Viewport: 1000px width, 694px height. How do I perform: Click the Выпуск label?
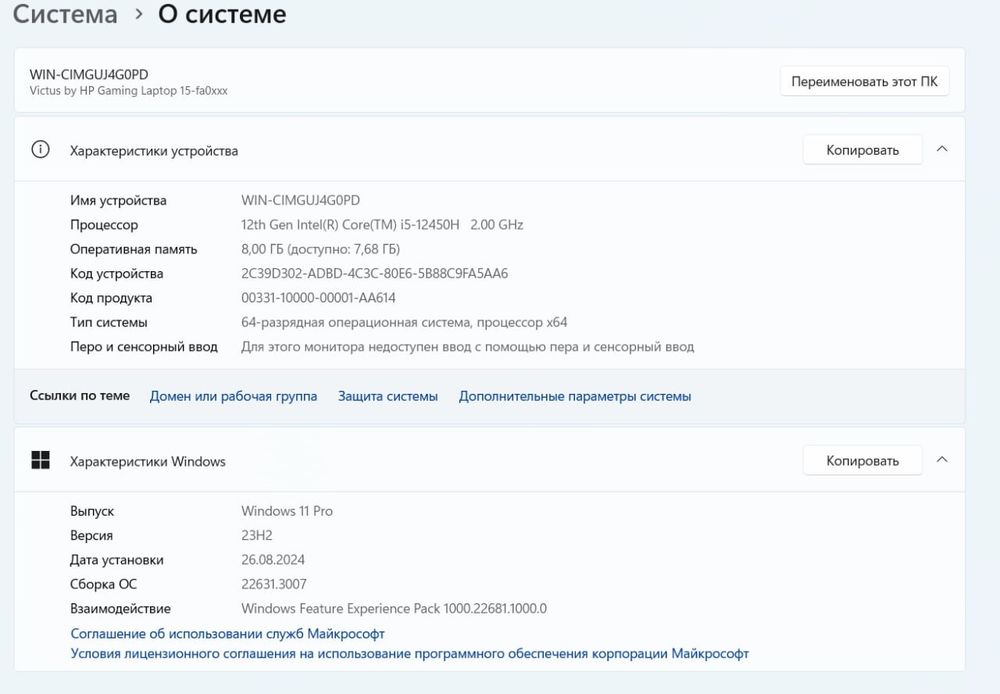coord(92,512)
